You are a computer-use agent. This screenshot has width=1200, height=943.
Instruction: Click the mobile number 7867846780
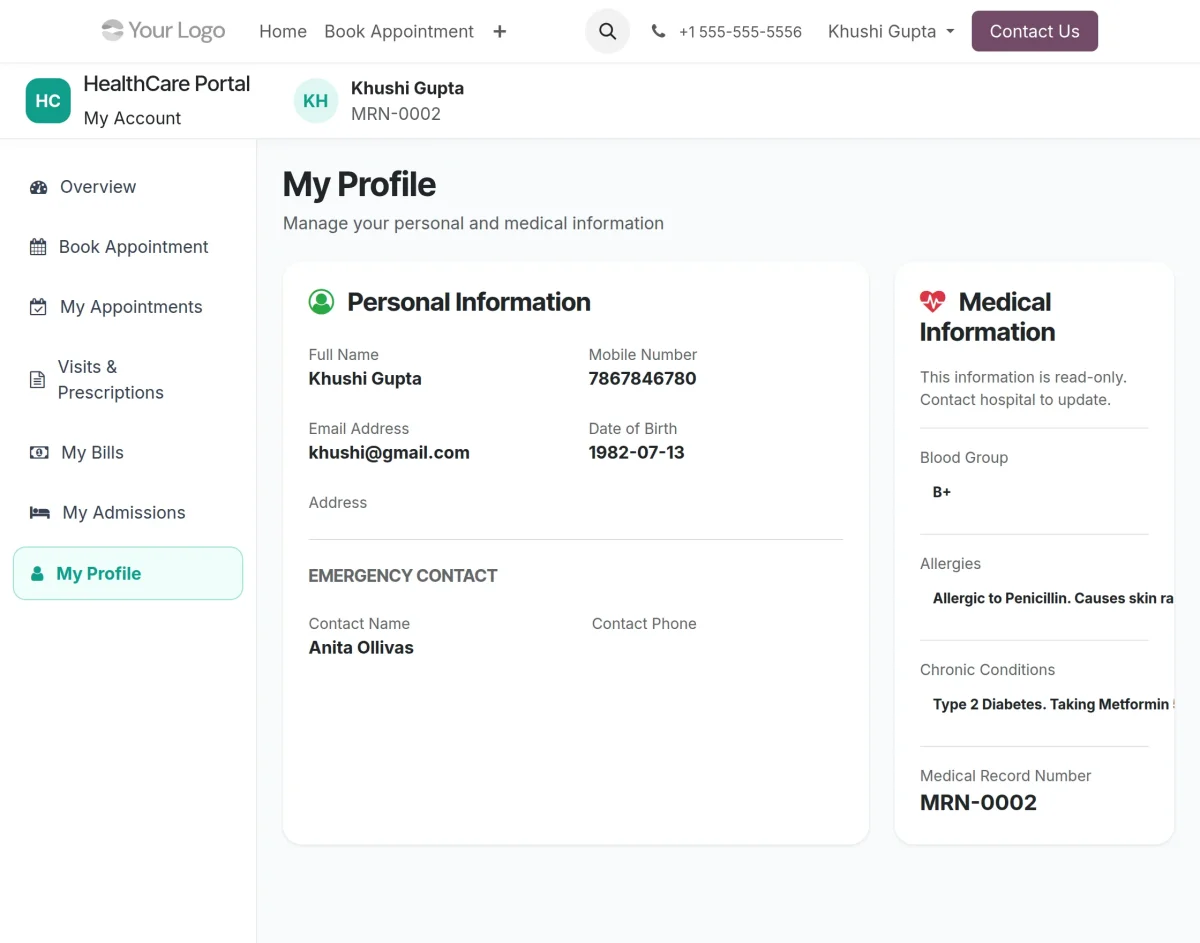tap(642, 379)
